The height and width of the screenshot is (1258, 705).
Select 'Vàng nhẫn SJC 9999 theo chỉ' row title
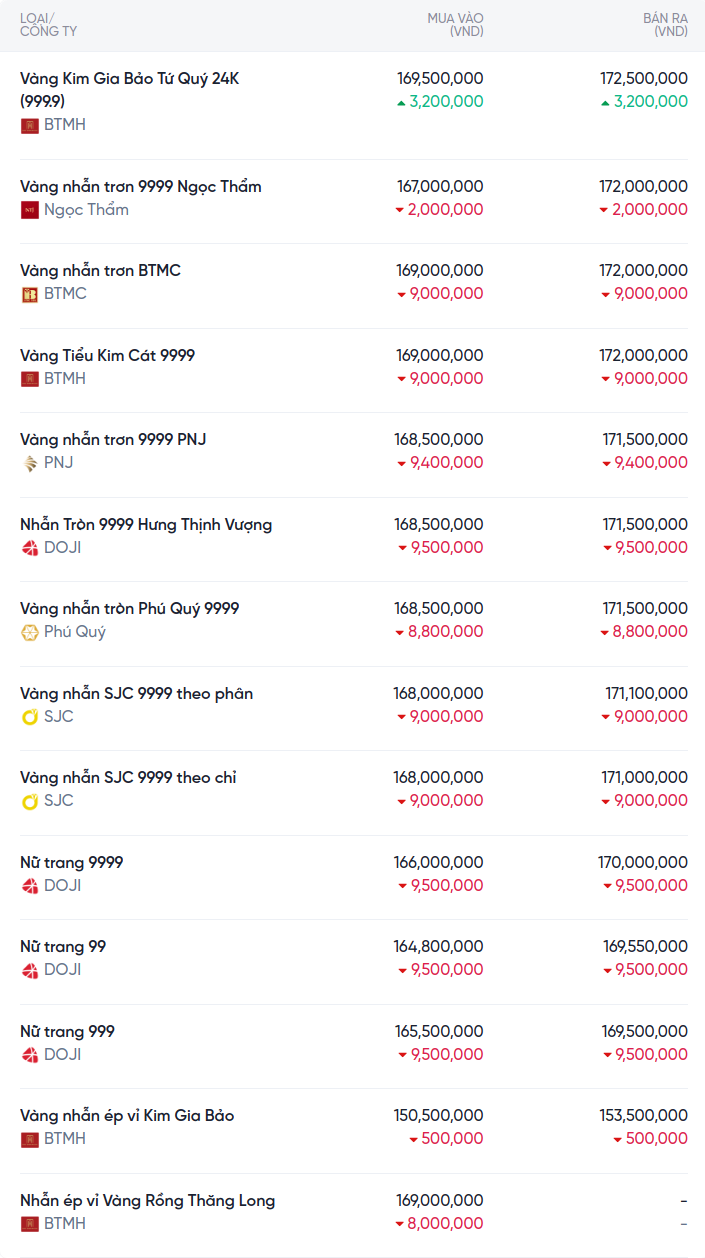(128, 778)
